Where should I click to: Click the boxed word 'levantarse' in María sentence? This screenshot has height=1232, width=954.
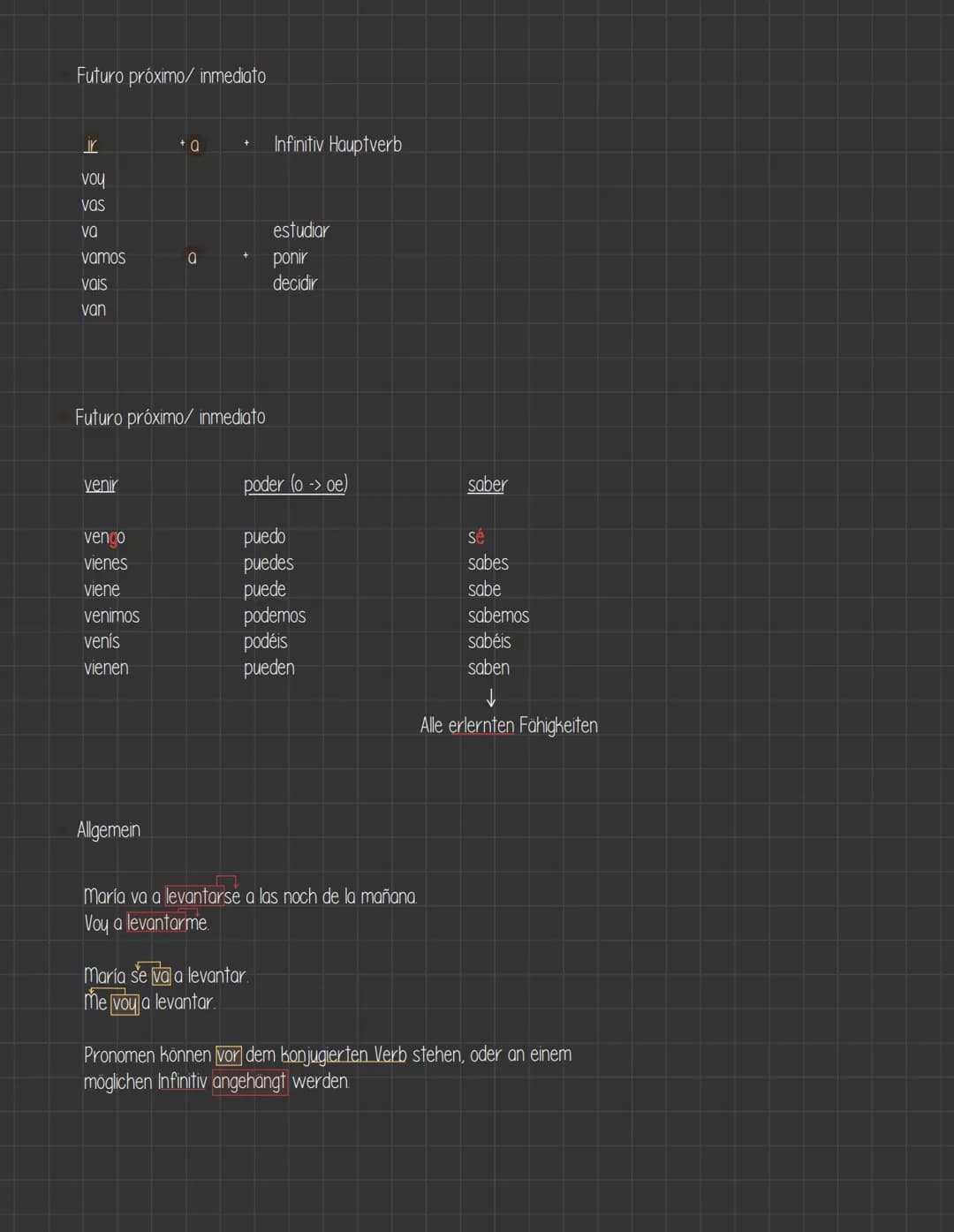[x=202, y=896]
